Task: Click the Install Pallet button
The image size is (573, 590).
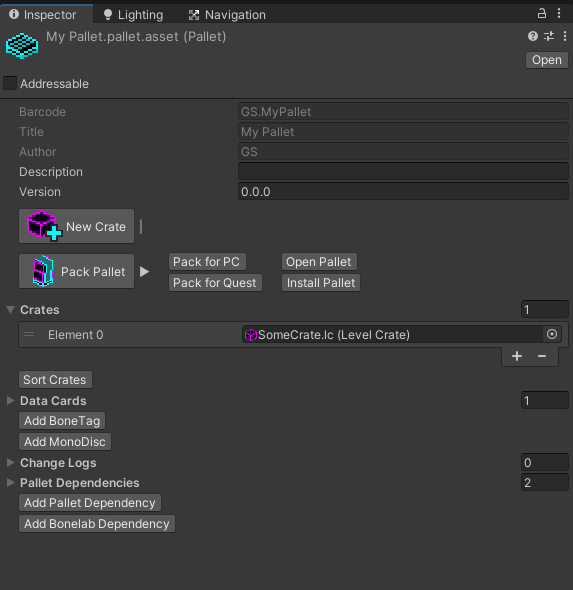Action: coord(321,283)
